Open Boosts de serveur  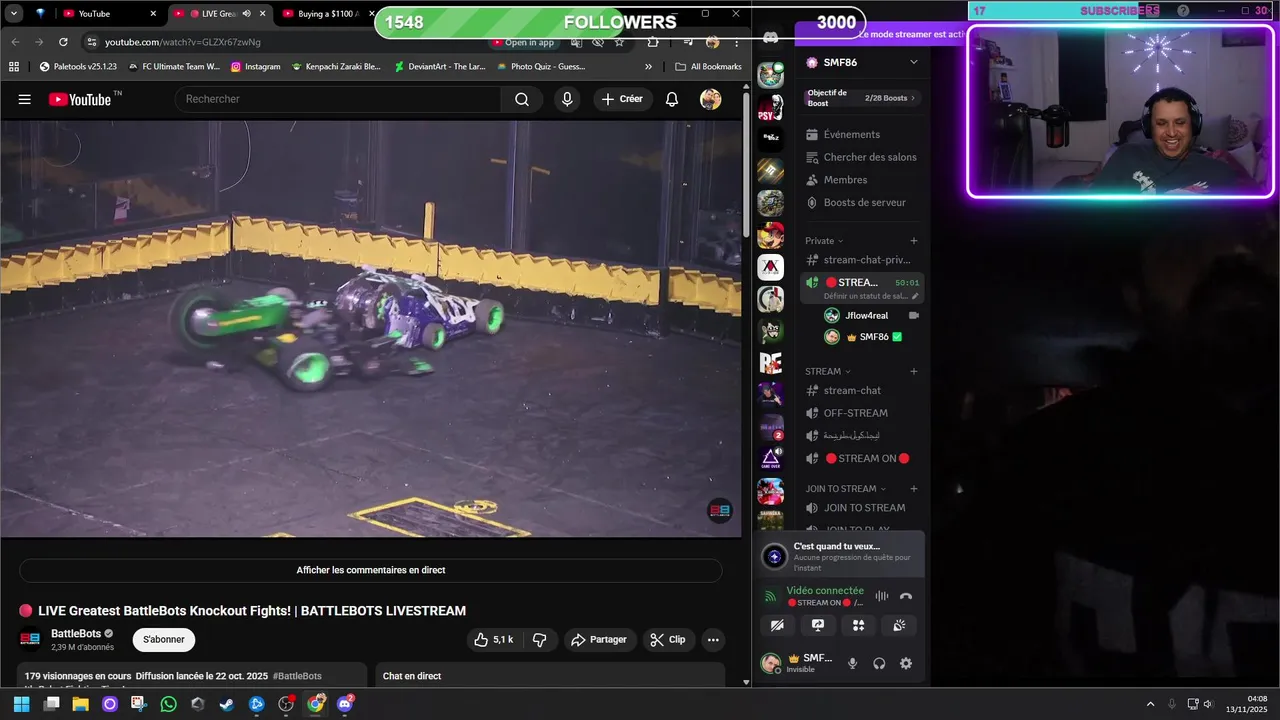click(862, 202)
